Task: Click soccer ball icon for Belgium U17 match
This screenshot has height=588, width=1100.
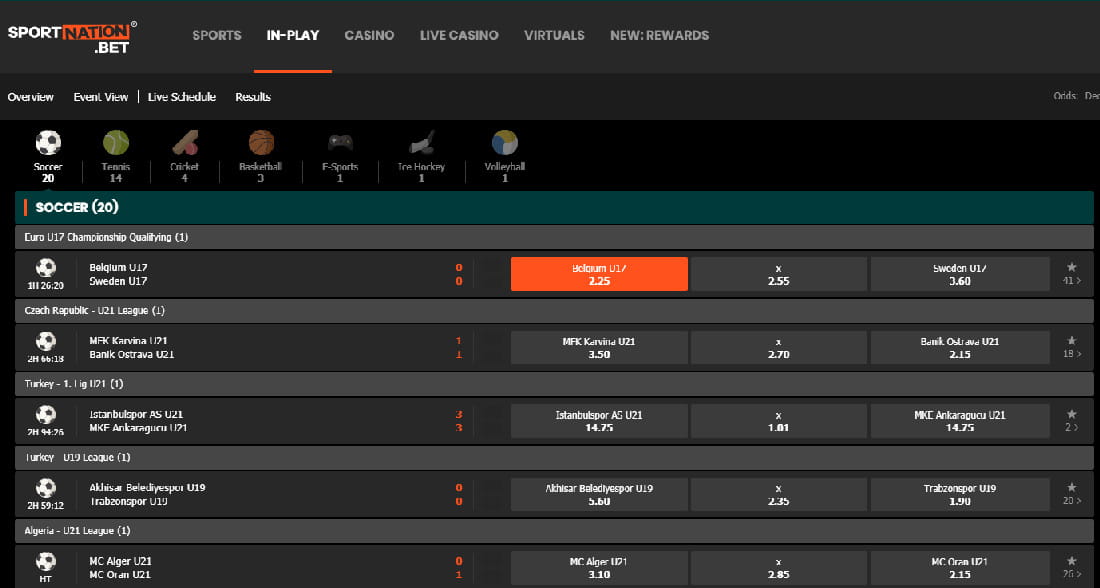Action: (46, 267)
